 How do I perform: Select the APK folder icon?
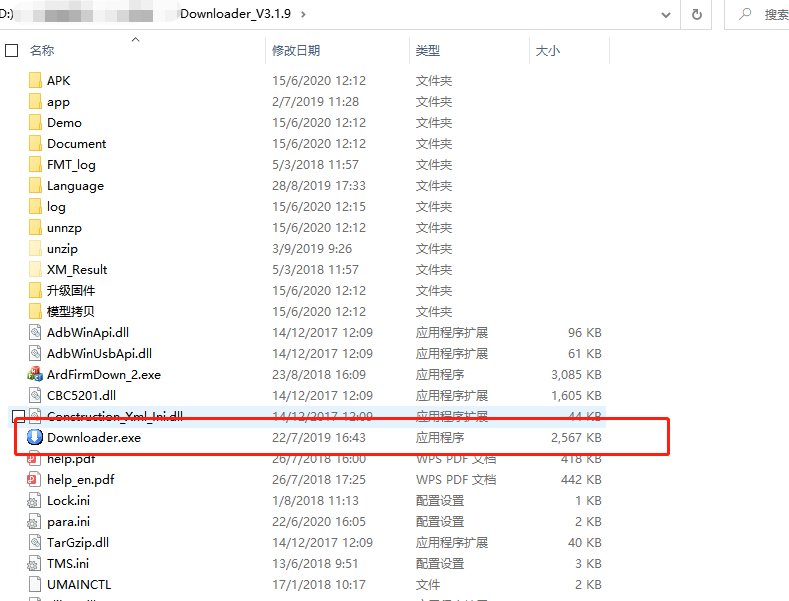tap(35, 80)
